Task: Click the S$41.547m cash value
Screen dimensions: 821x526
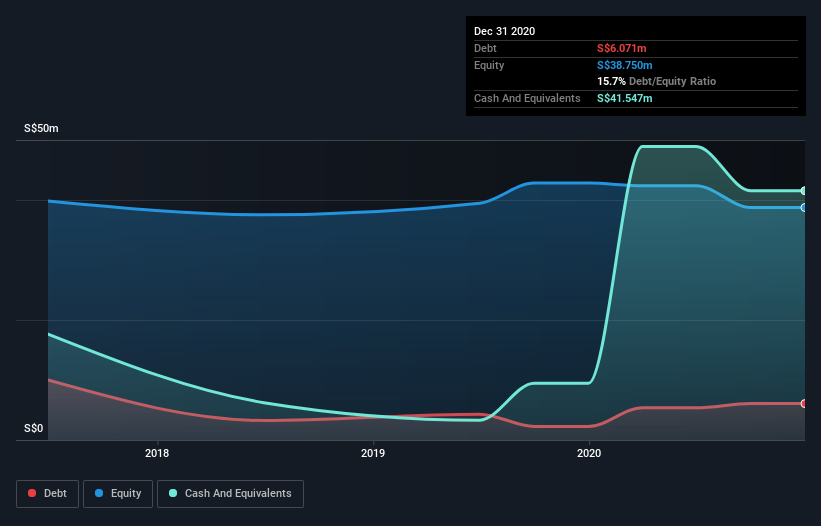Action: pyautogui.click(x=625, y=98)
